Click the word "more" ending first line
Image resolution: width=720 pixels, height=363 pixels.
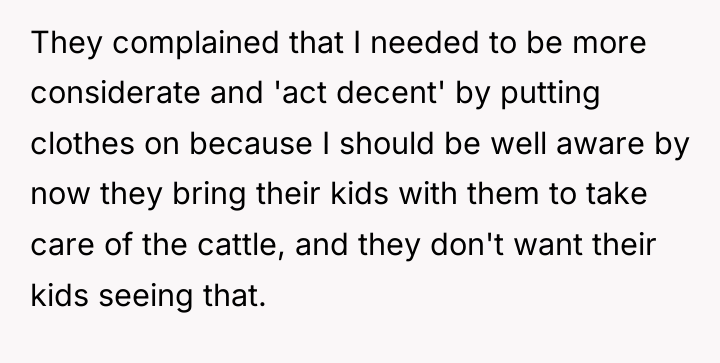point(609,44)
